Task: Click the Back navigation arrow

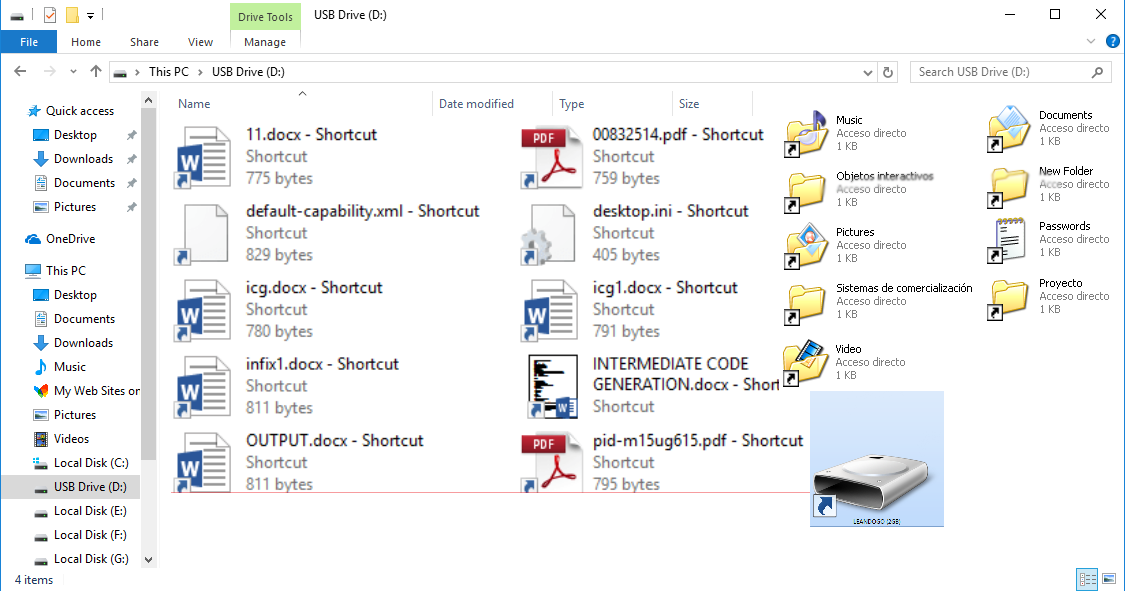Action: (20, 72)
